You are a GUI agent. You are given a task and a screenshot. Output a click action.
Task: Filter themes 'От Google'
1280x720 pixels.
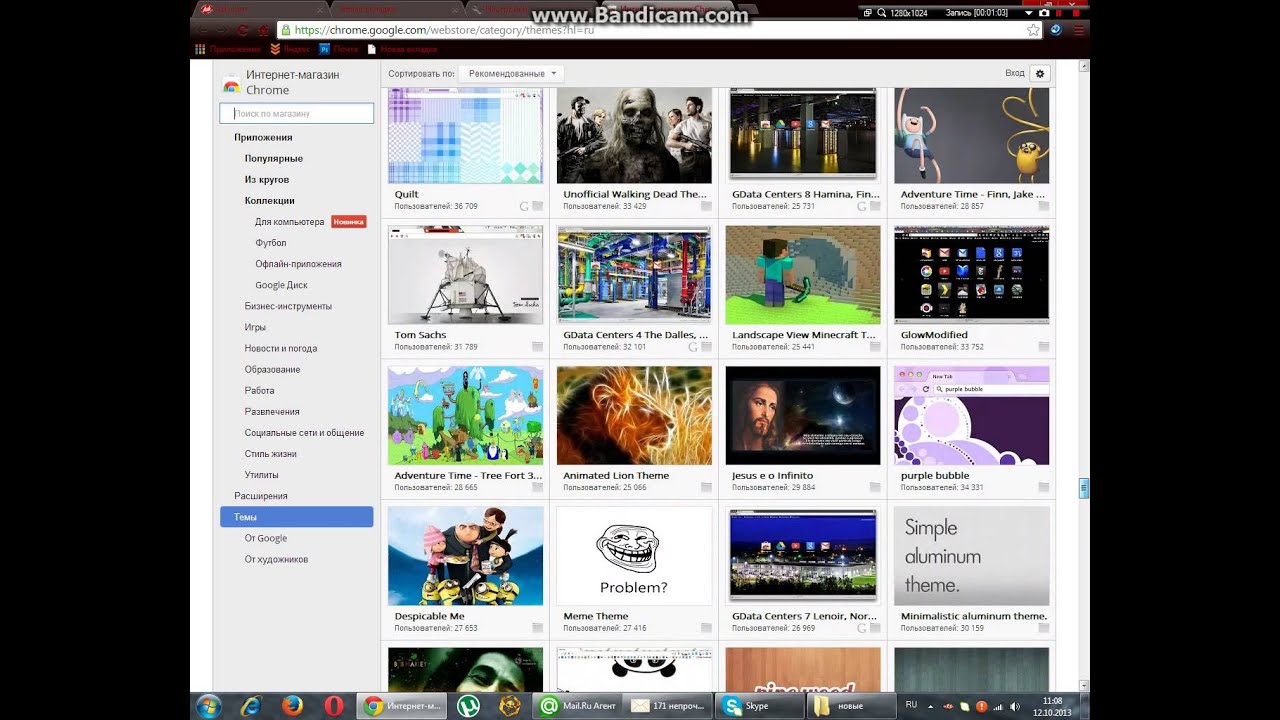click(x=266, y=538)
